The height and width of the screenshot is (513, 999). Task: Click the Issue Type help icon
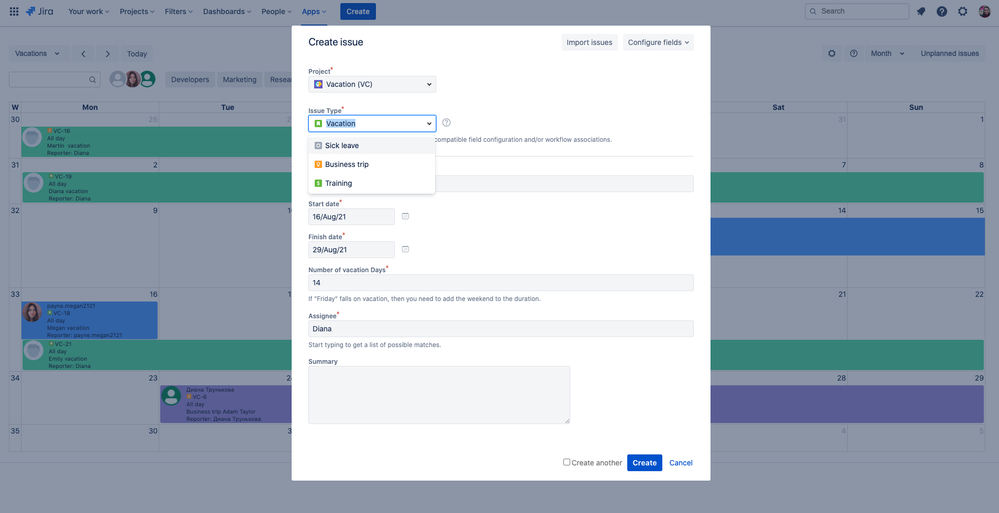pyautogui.click(x=447, y=123)
